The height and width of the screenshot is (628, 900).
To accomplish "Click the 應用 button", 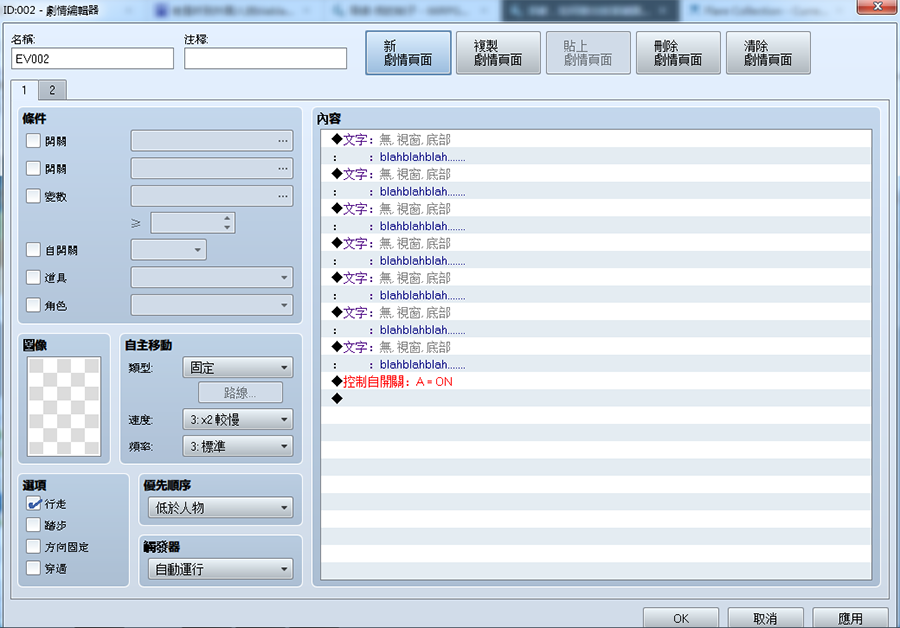I will (x=851, y=618).
